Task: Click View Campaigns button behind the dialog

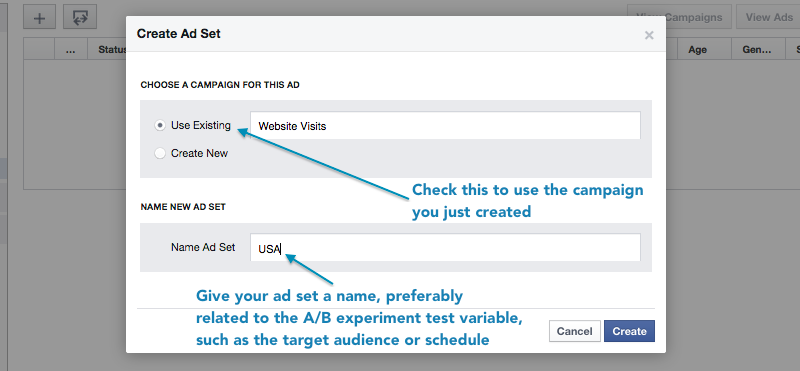Action: tap(679, 17)
